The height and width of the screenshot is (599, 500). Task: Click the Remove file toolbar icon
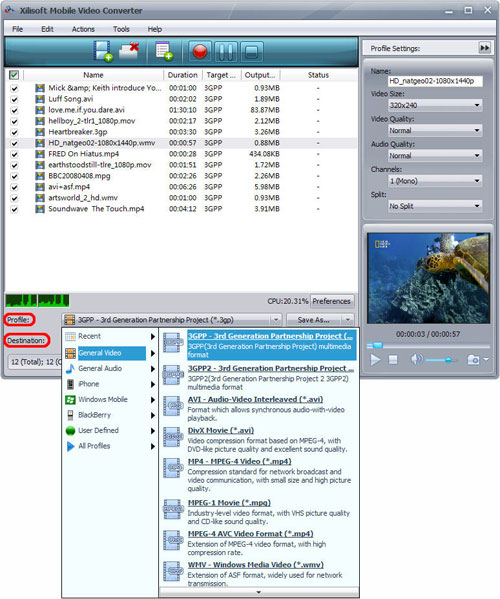coord(129,51)
